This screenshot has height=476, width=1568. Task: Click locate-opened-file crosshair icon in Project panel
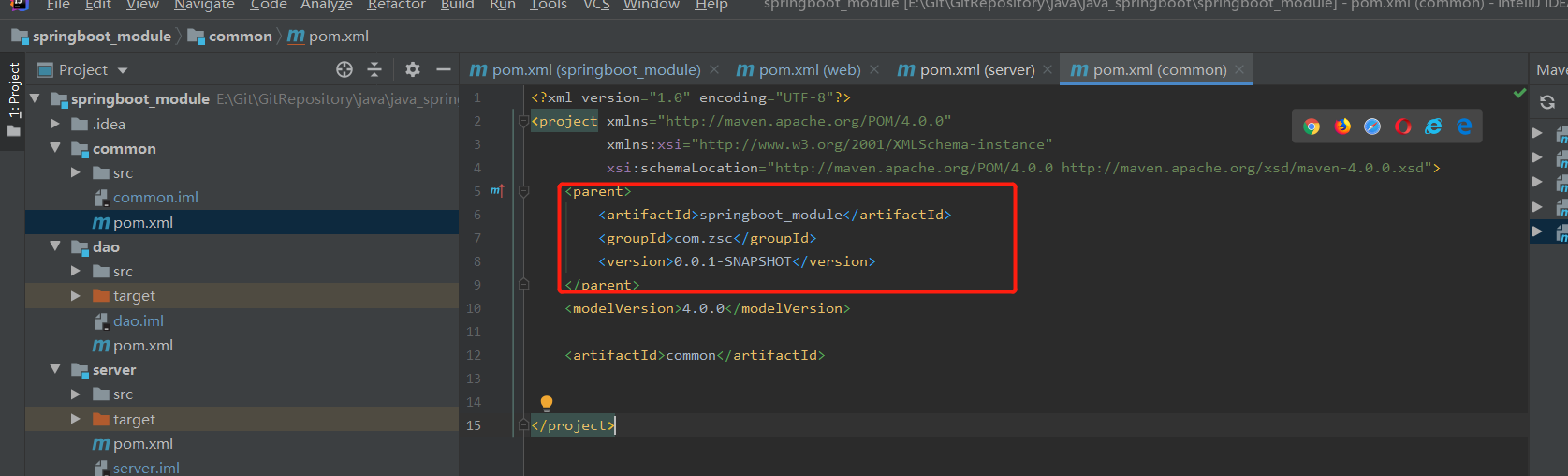[x=344, y=69]
